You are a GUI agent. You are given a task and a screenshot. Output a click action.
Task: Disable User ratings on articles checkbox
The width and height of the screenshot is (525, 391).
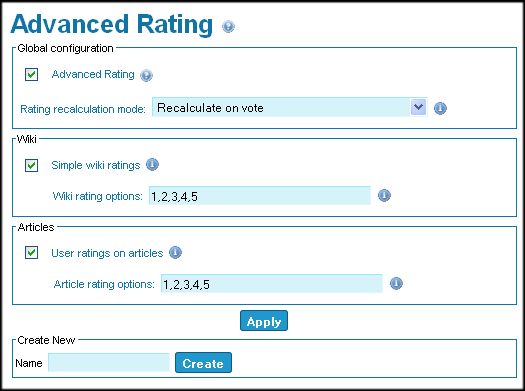tap(31, 253)
